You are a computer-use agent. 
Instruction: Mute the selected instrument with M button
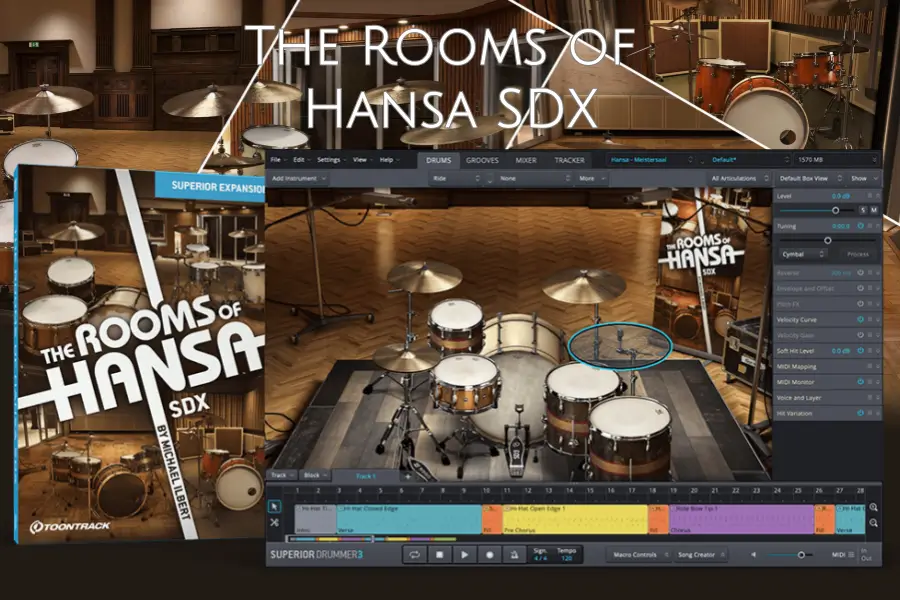pos(874,211)
